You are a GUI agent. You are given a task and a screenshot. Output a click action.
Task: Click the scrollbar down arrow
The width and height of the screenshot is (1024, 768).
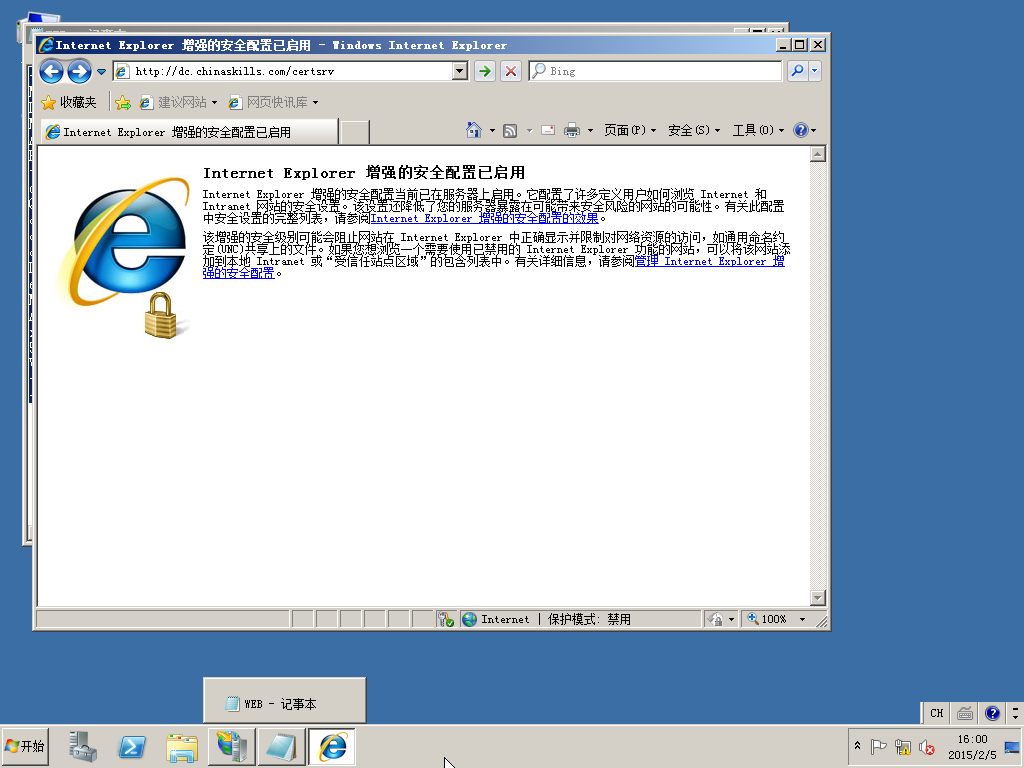(818, 598)
